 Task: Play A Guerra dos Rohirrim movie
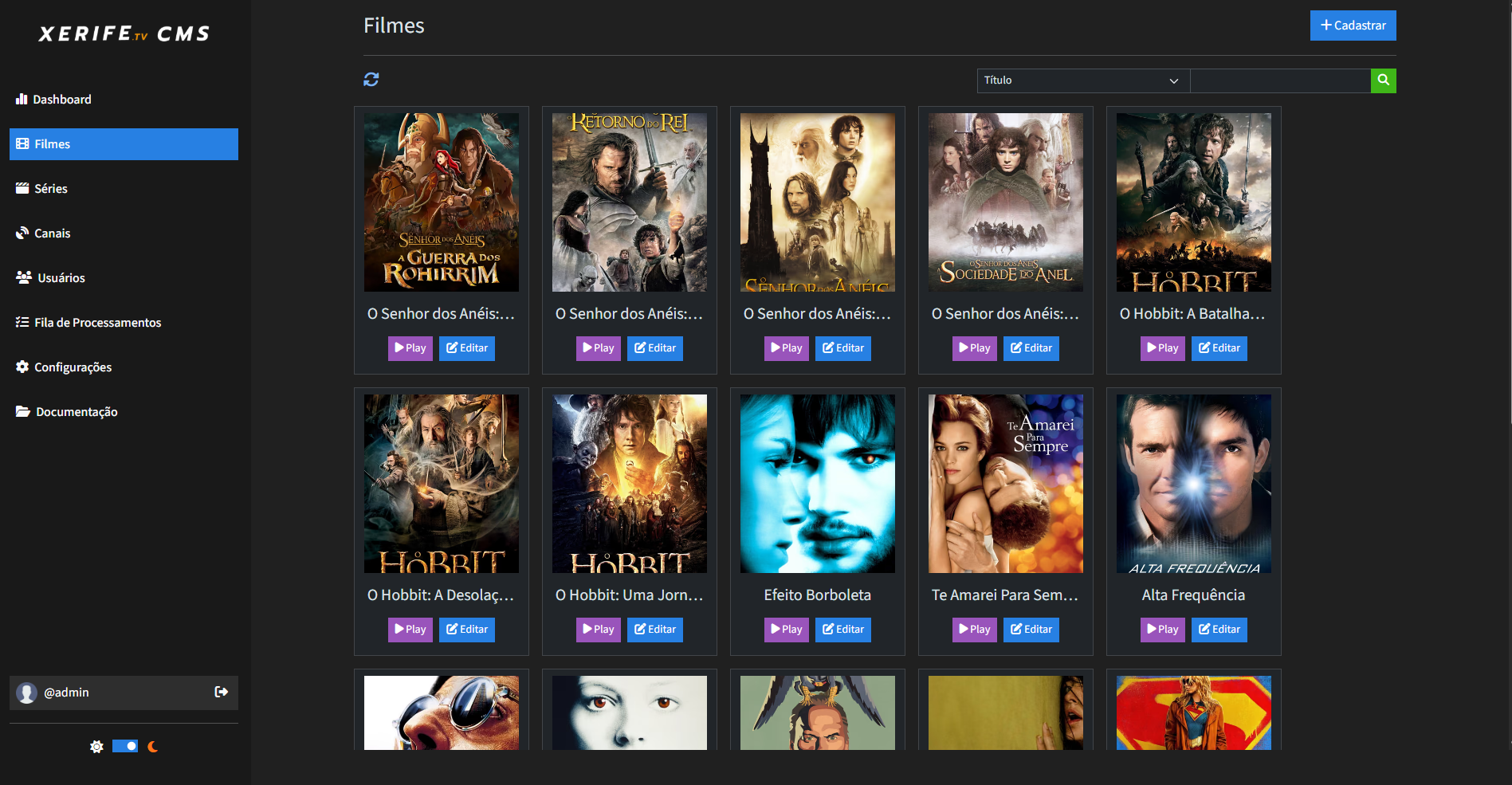(x=410, y=348)
